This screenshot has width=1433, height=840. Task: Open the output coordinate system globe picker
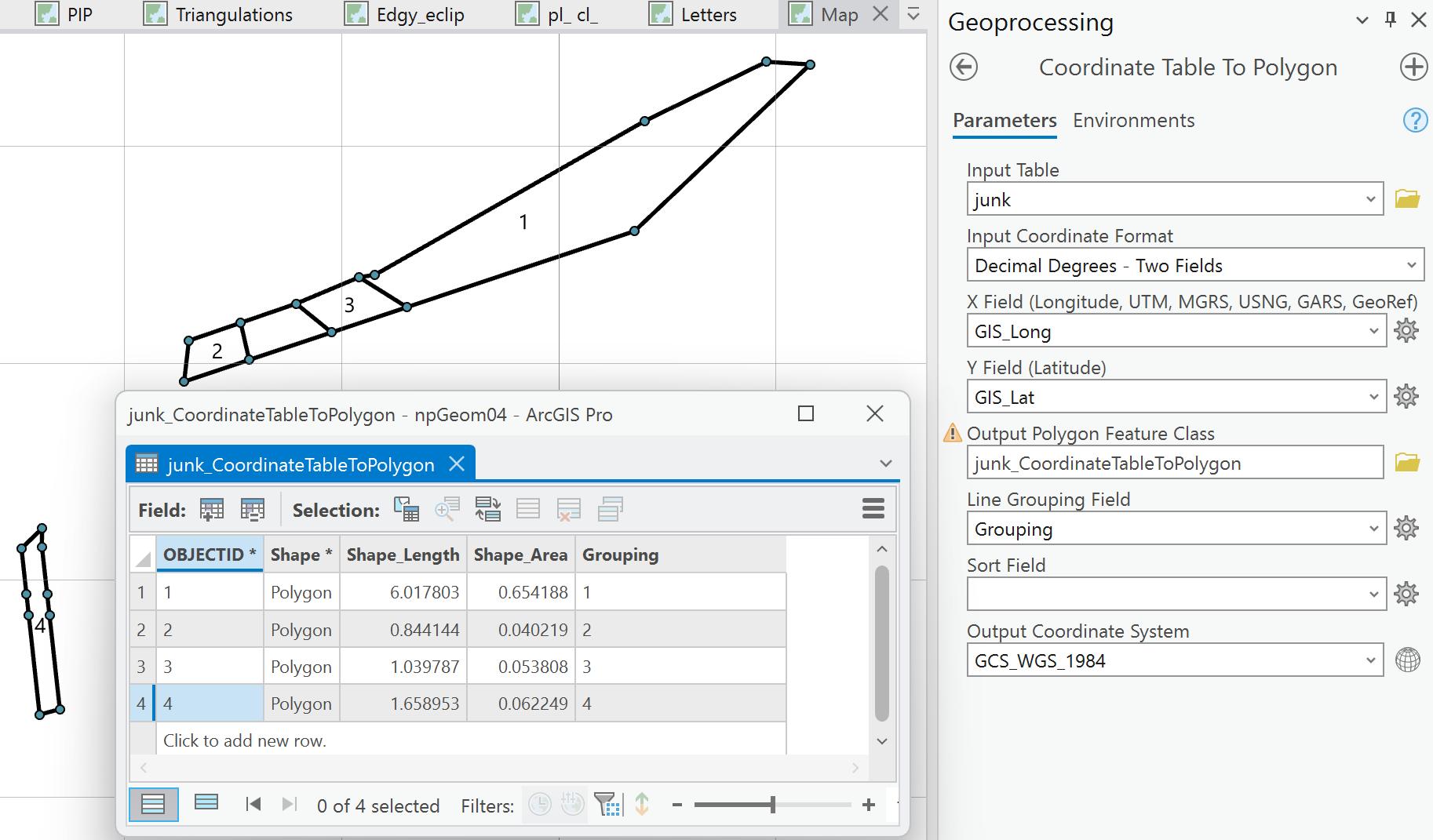[1409, 660]
